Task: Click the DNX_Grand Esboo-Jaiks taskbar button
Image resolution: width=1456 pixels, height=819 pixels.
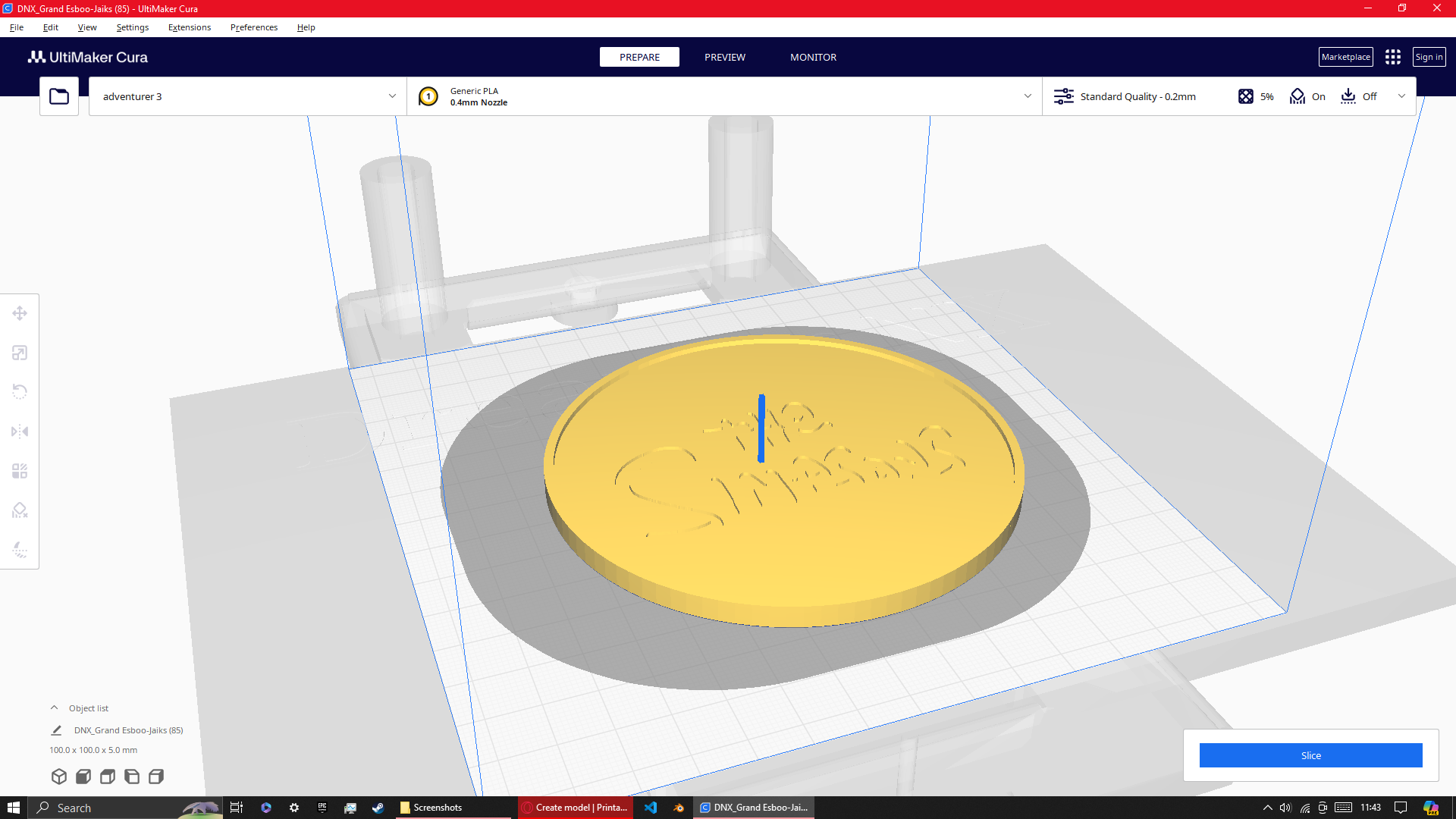Action: tap(755, 808)
